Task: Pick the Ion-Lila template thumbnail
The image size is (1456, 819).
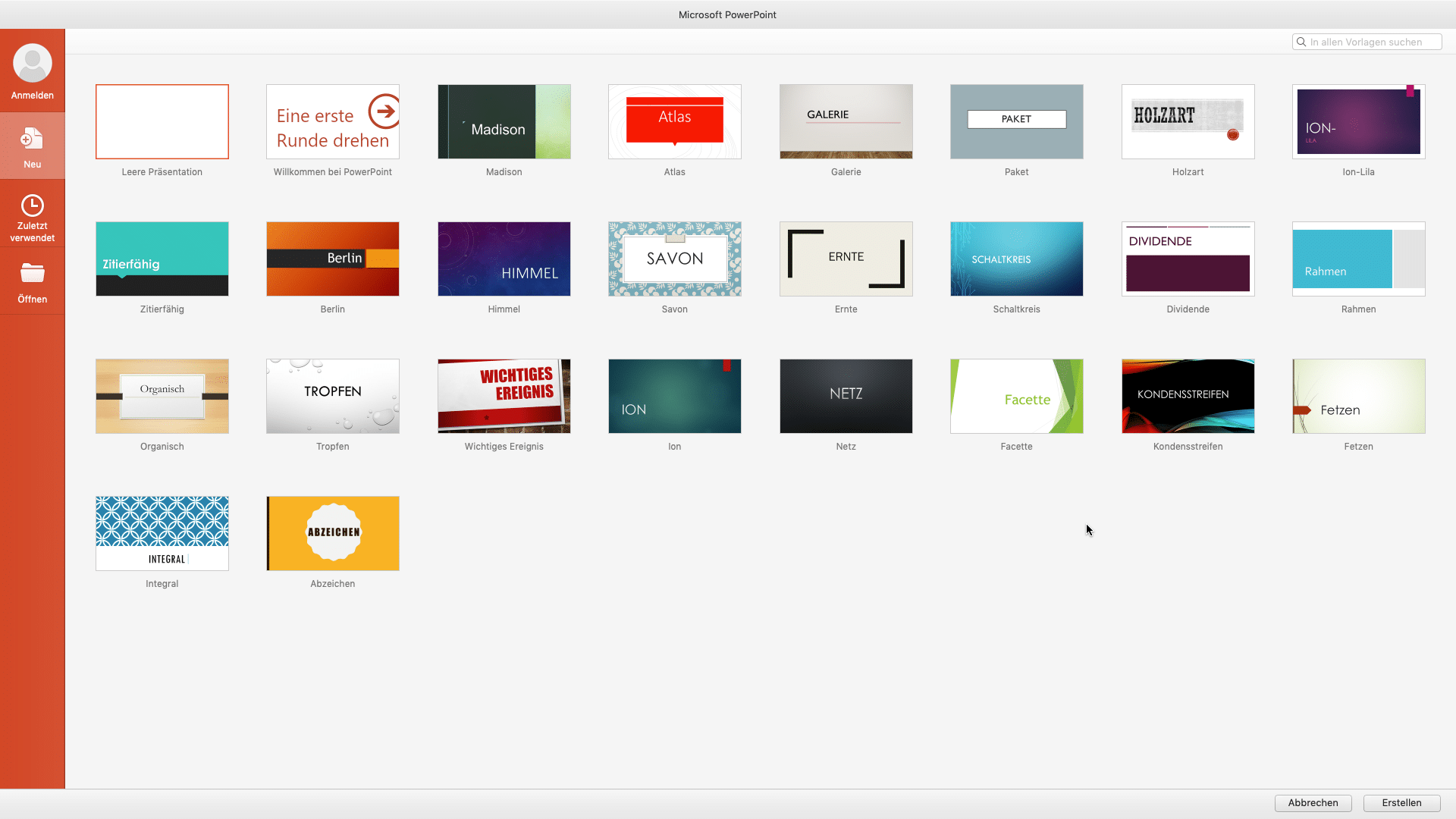Action: pyautogui.click(x=1359, y=122)
